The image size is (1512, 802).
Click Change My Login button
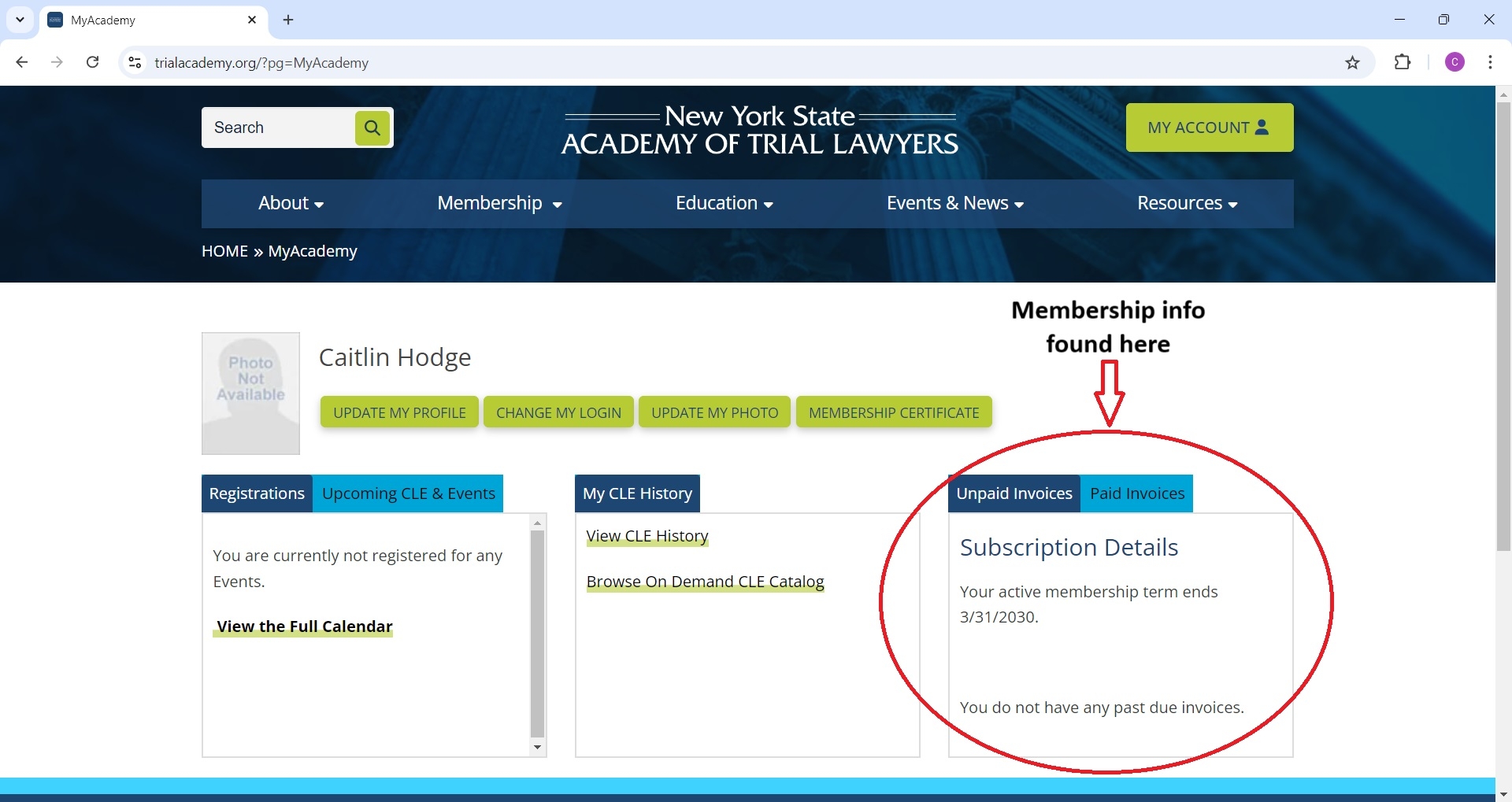click(558, 412)
